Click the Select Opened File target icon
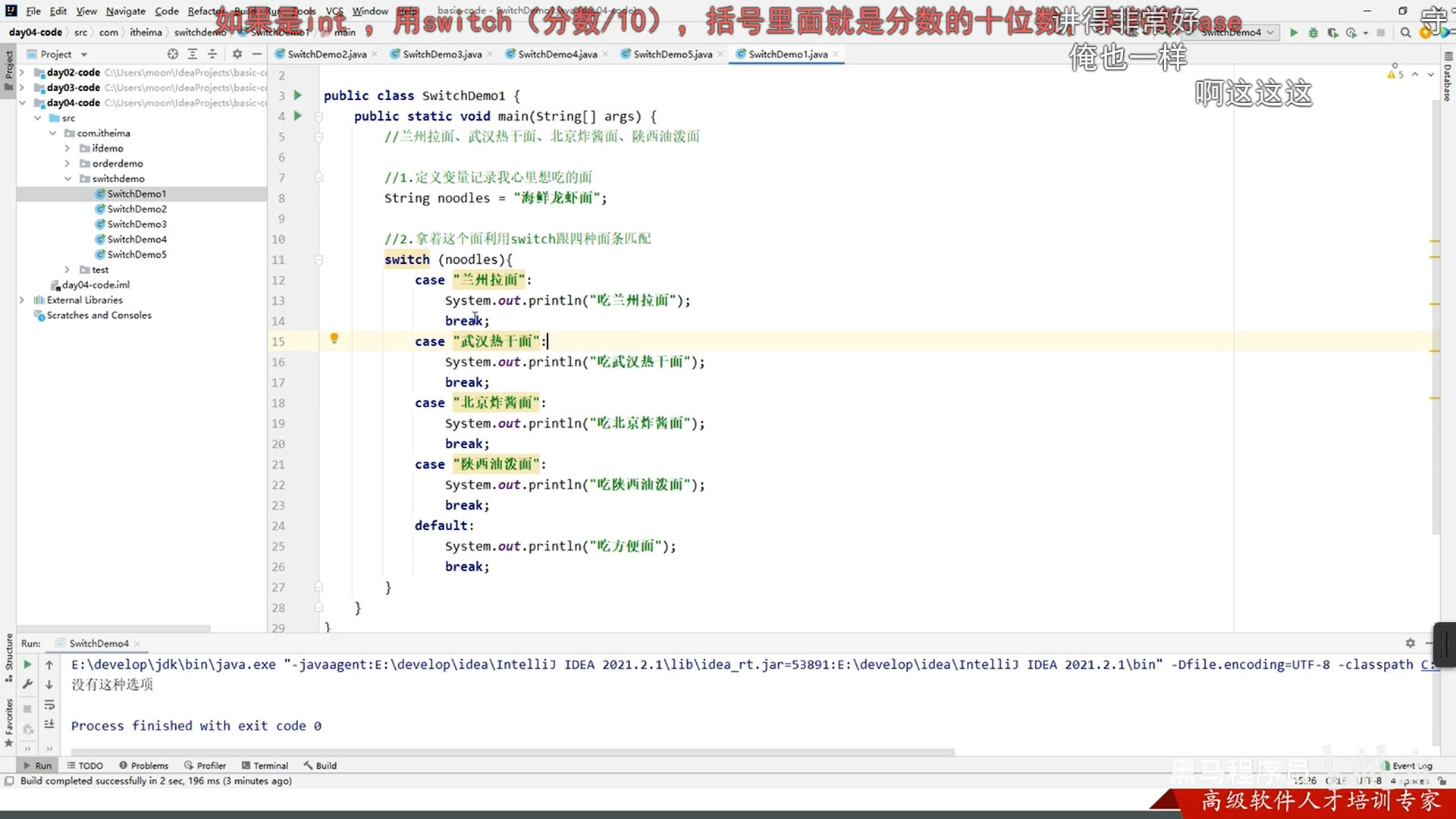This screenshot has height=819, width=1456. pyautogui.click(x=173, y=54)
